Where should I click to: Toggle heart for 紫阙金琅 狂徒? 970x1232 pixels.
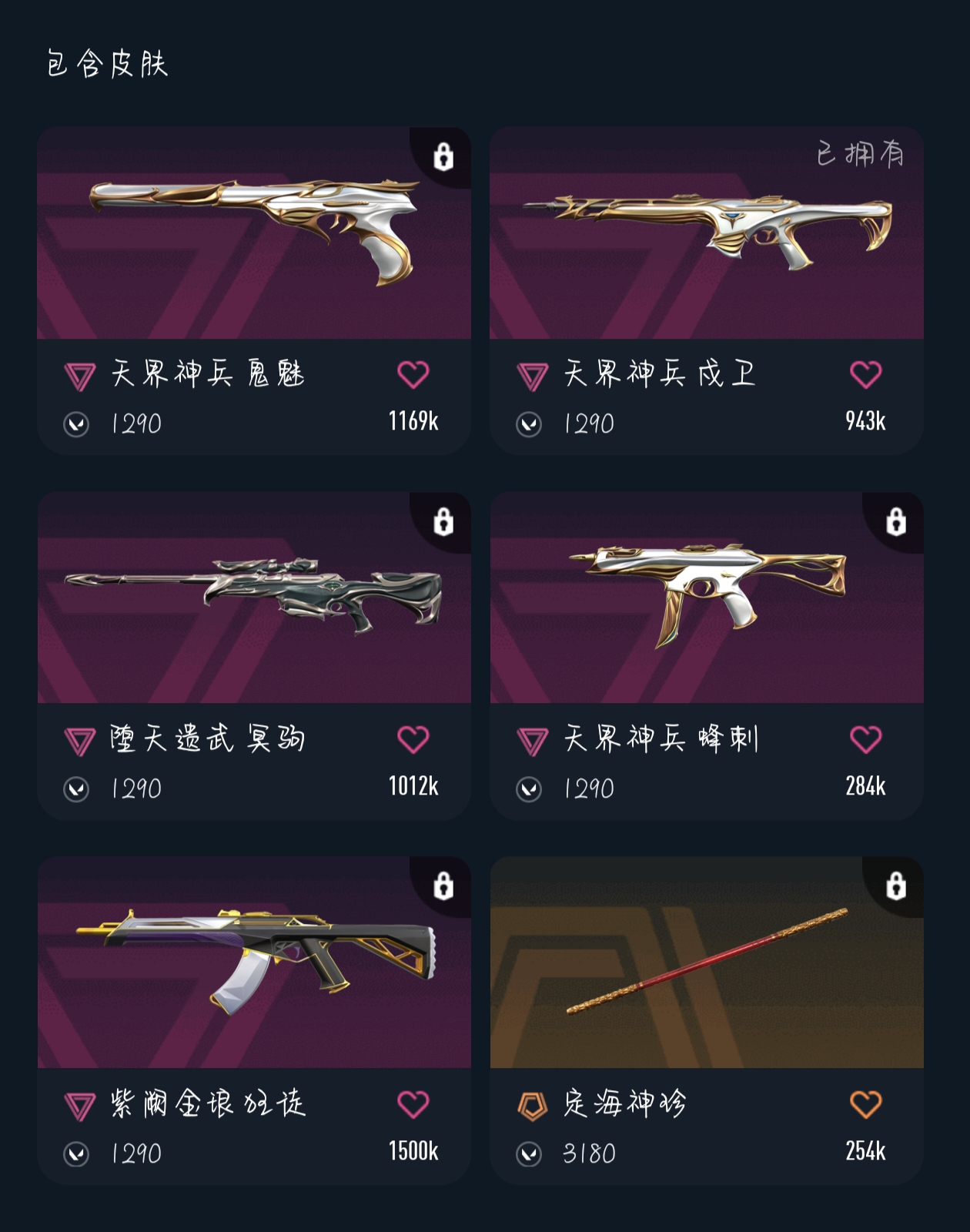click(413, 1105)
